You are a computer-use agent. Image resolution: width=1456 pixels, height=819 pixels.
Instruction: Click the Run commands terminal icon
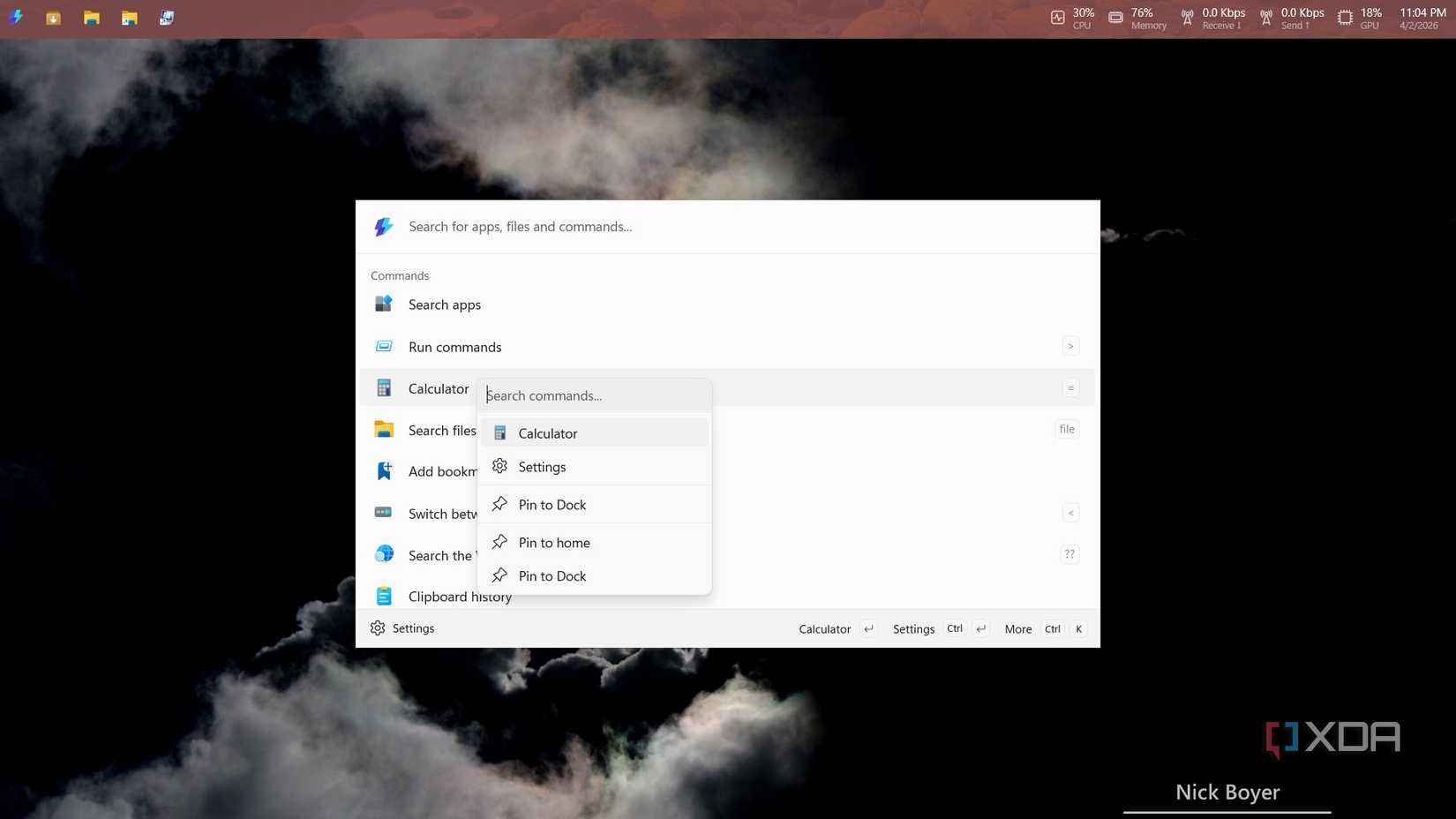coord(384,346)
